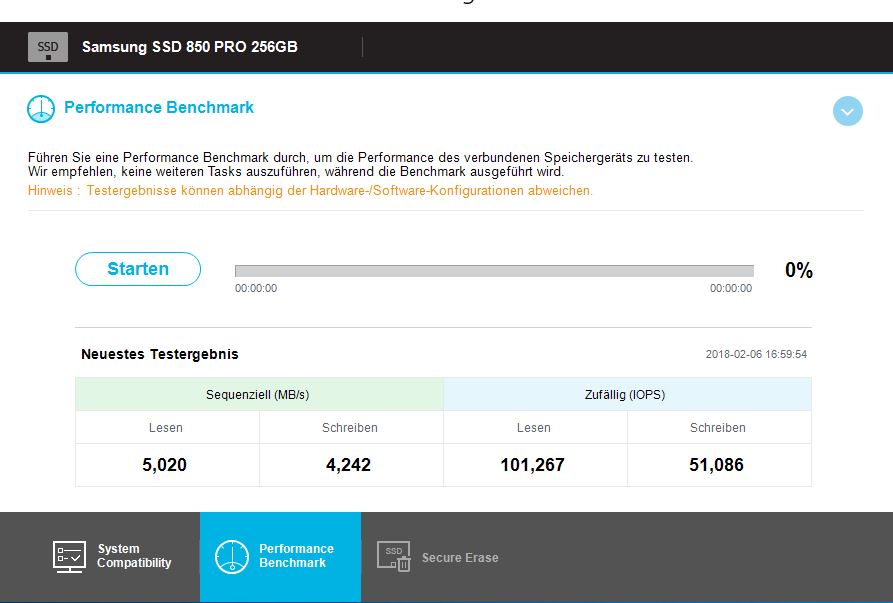Click the Sequenziell (MB/s) column header

pos(259,394)
